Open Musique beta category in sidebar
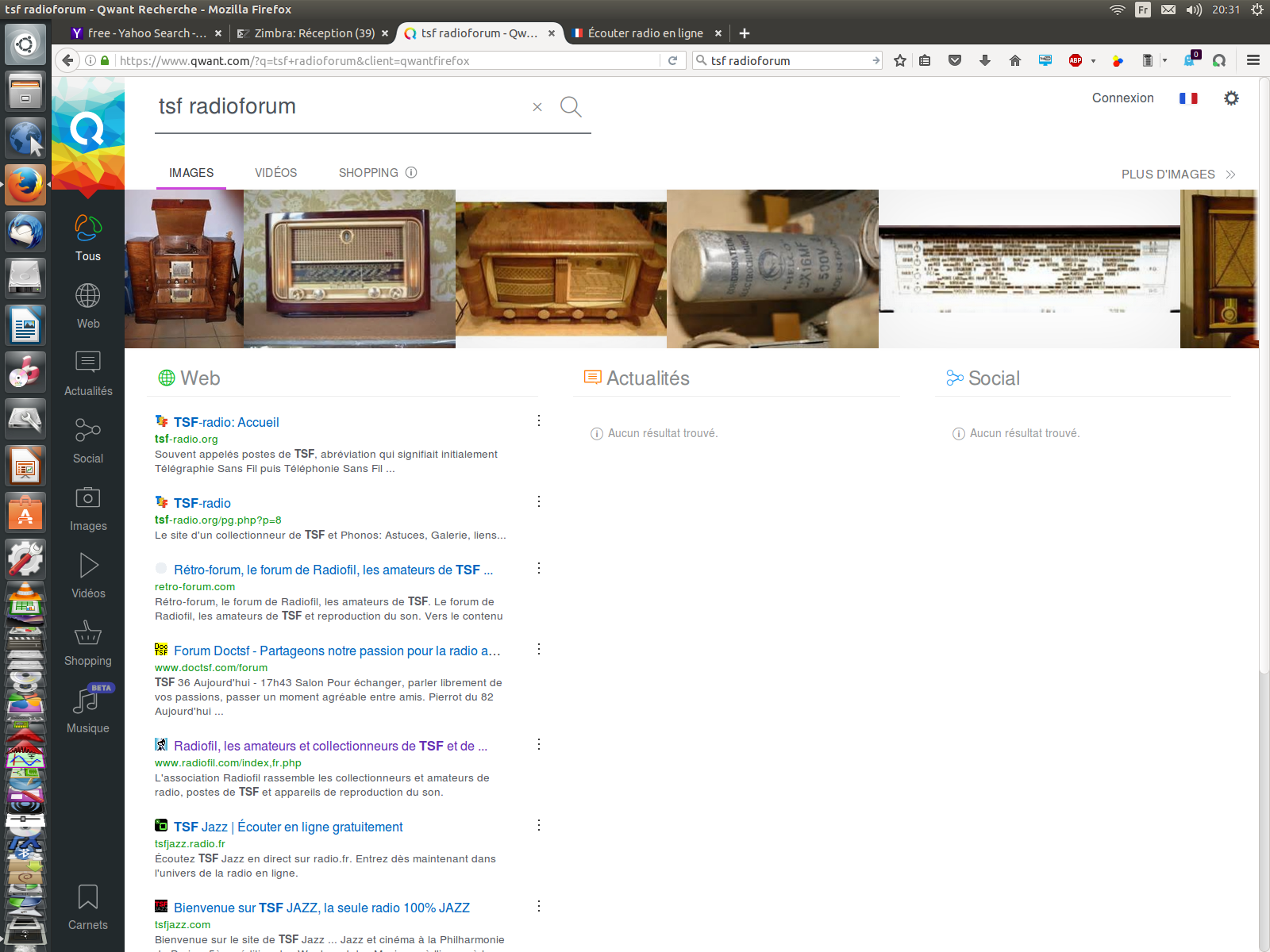This screenshot has width=1270, height=952. 88,710
